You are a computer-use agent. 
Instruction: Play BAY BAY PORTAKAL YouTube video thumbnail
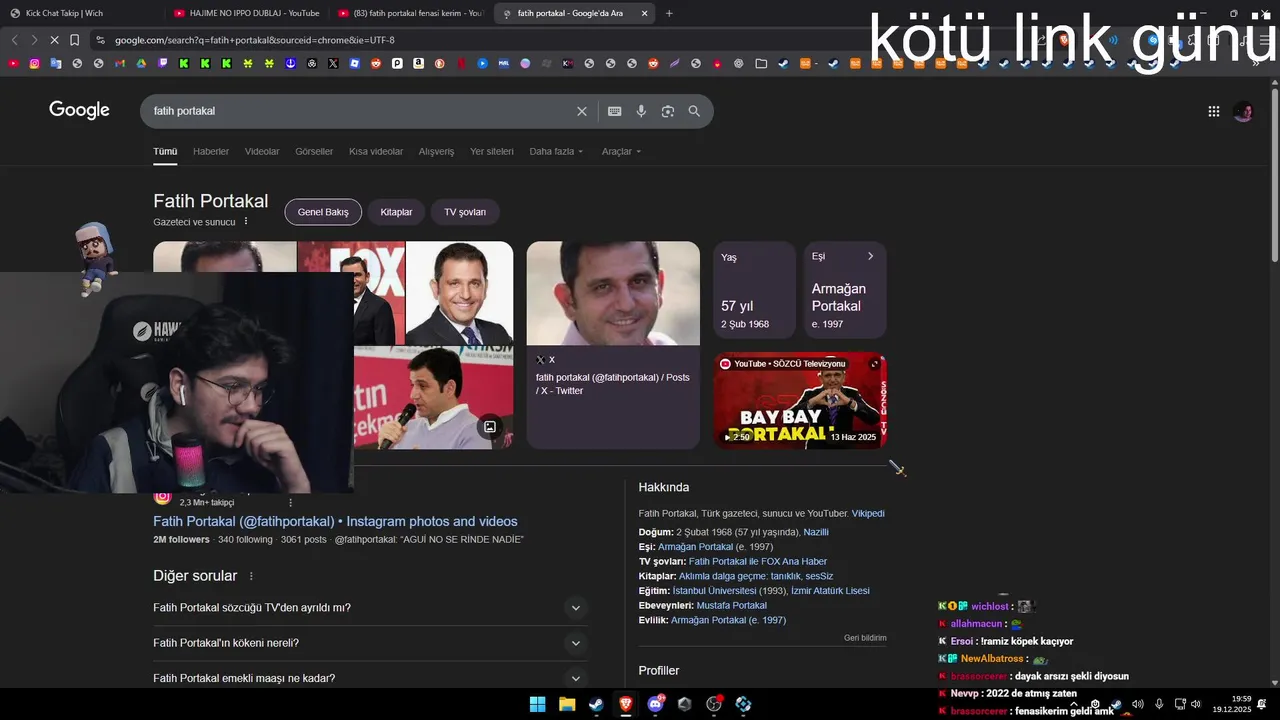(x=800, y=400)
